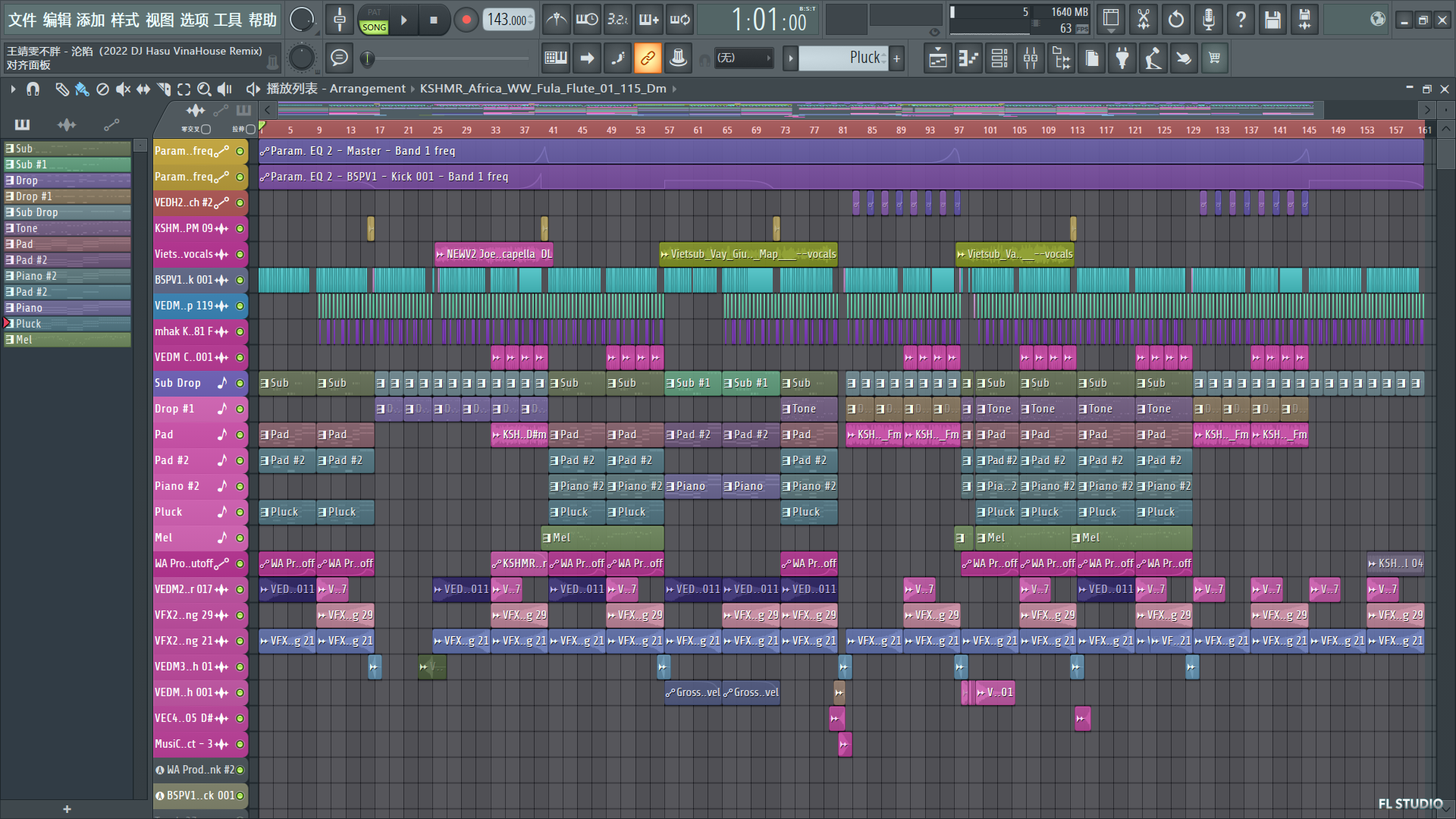This screenshot has width=1456, height=819.
Task: Select the paint brush tool in playlist
Action: (x=82, y=89)
